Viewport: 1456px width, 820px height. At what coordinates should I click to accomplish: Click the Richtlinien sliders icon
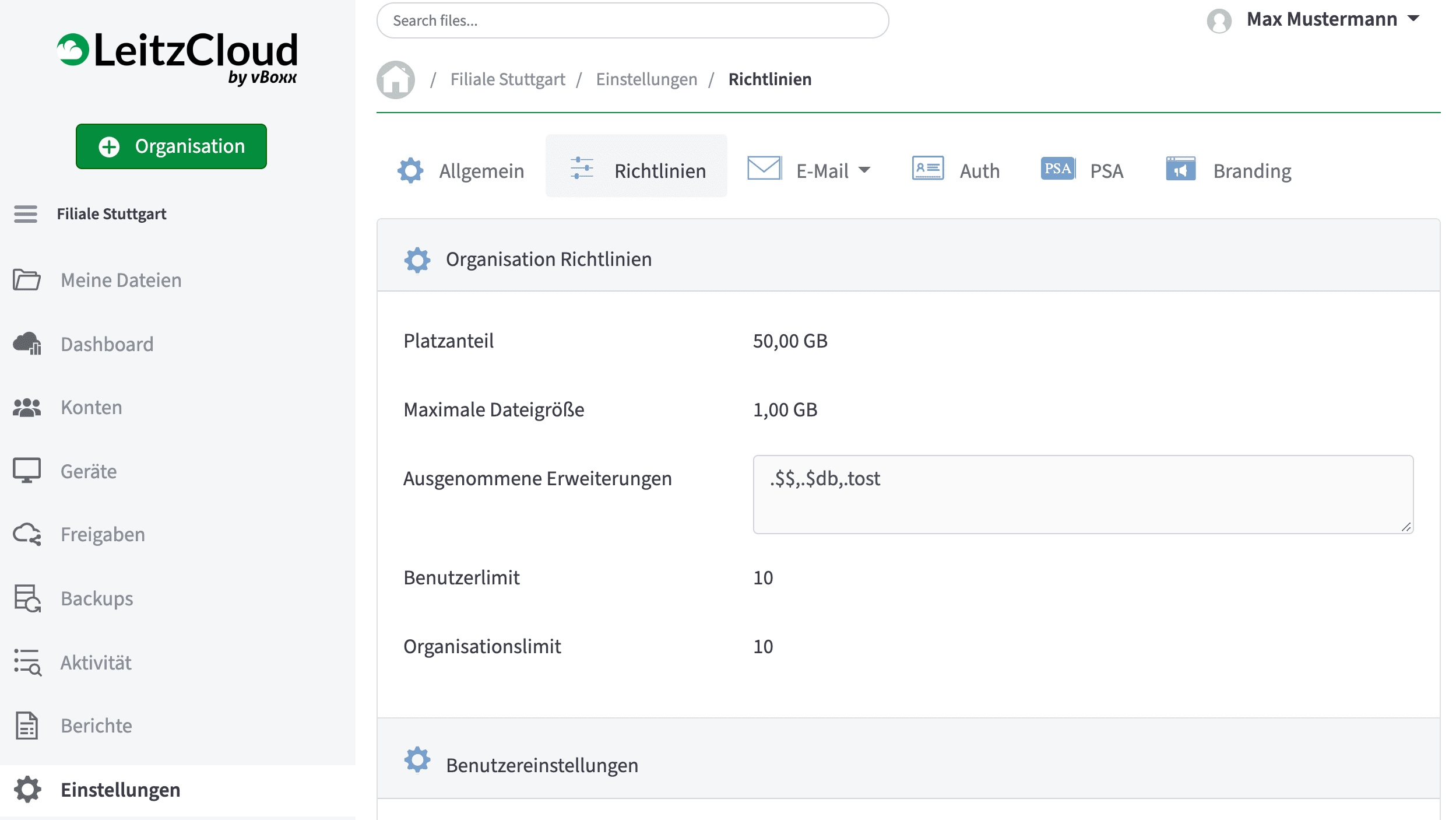pyautogui.click(x=582, y=168)
